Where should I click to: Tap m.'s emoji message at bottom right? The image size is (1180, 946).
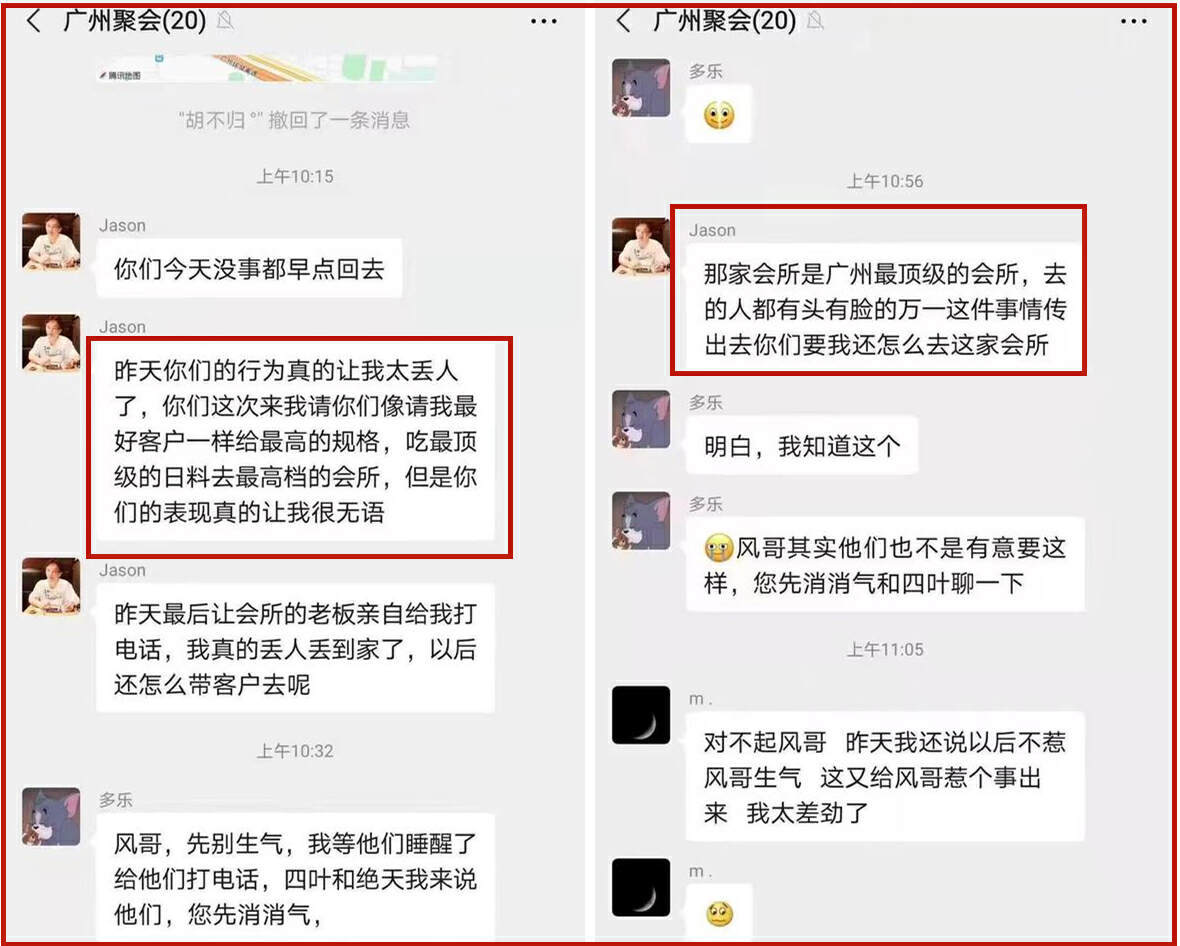point(719,913)
